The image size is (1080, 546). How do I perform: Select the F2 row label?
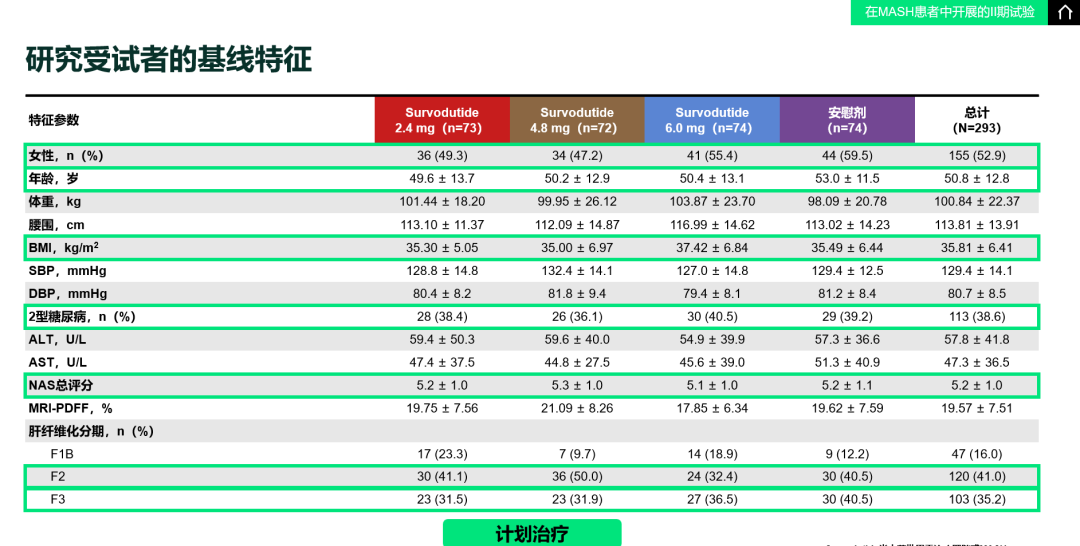[x=58, y=477]
